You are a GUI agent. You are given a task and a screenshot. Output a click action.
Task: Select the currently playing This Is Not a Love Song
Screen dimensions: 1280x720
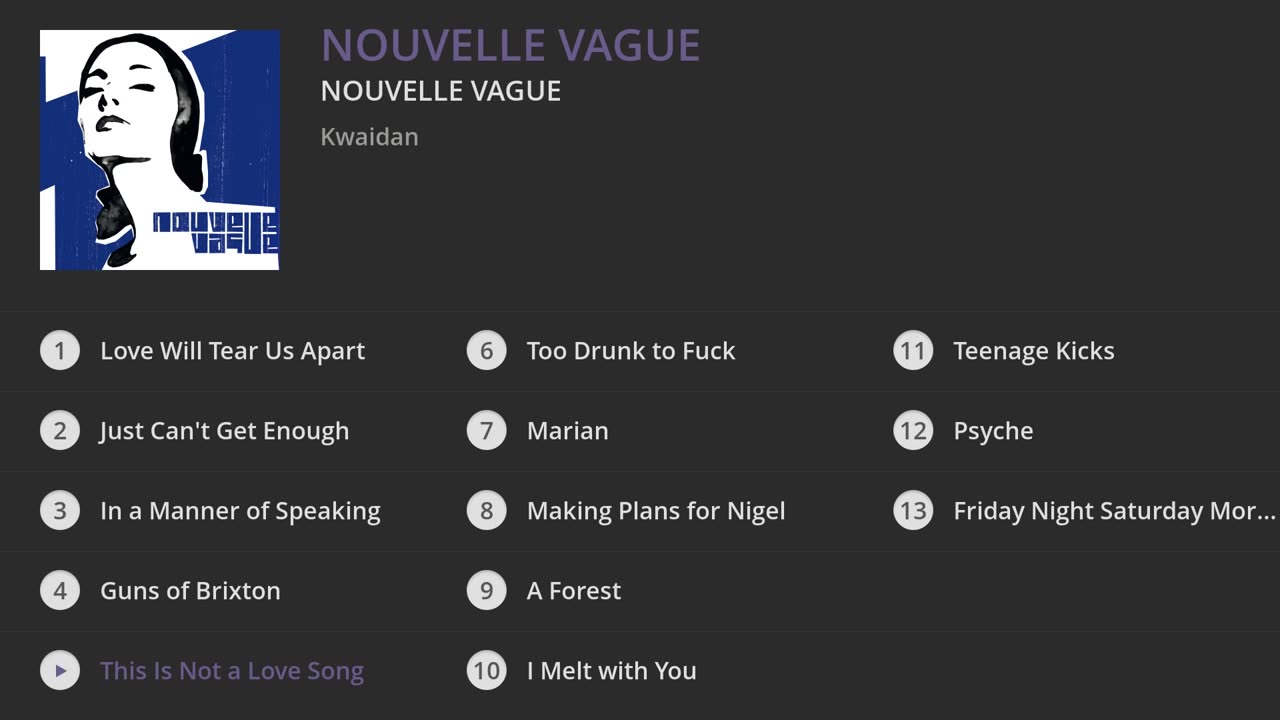(x=232, y=671)
